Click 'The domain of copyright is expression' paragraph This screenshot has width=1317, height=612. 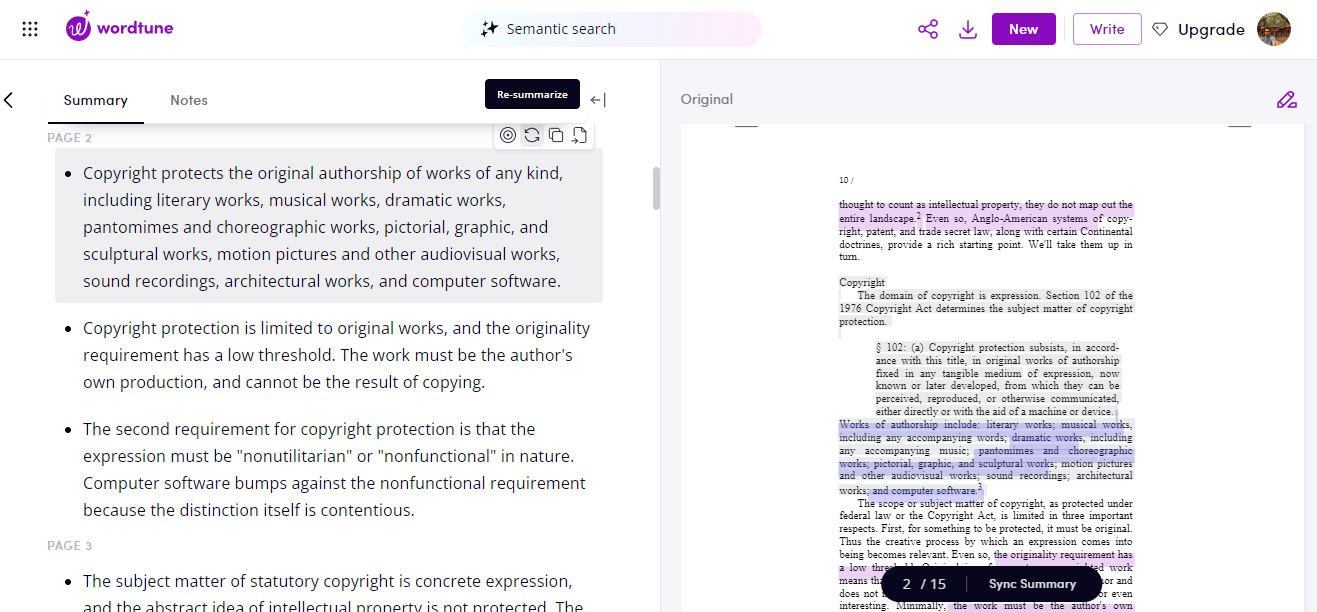986,308
